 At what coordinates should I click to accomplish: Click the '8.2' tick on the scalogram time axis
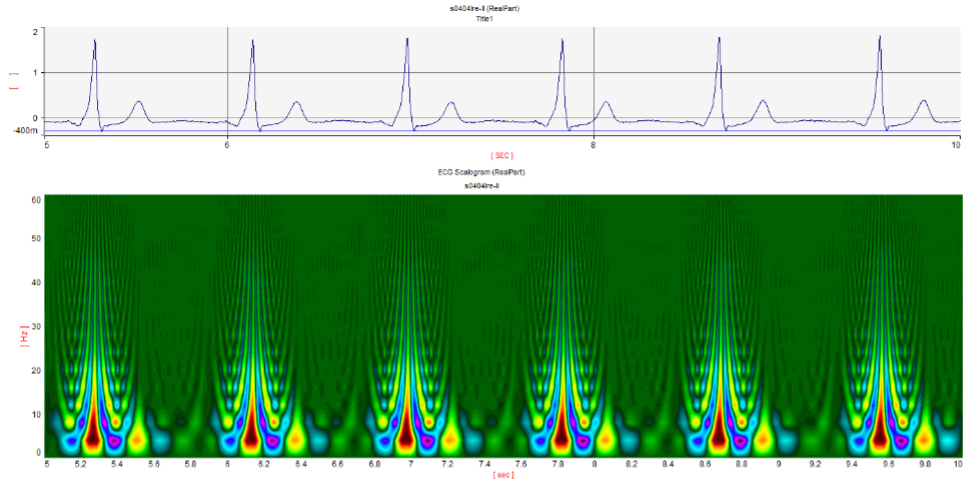click(x=630, y=466)
